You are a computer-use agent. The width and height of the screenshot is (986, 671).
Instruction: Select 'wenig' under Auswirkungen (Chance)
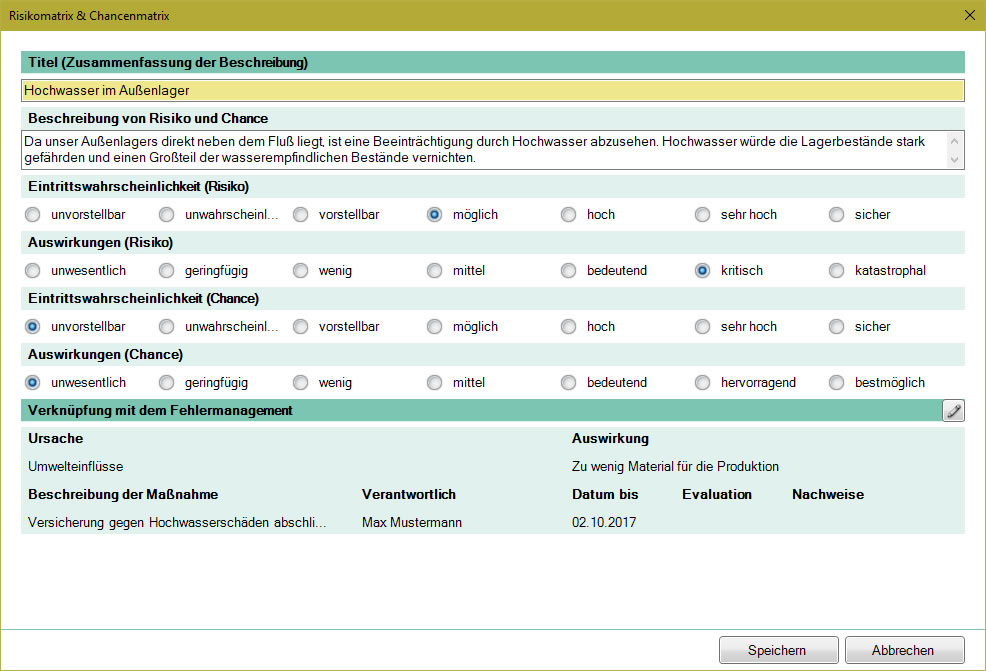[x=301, y=383]
